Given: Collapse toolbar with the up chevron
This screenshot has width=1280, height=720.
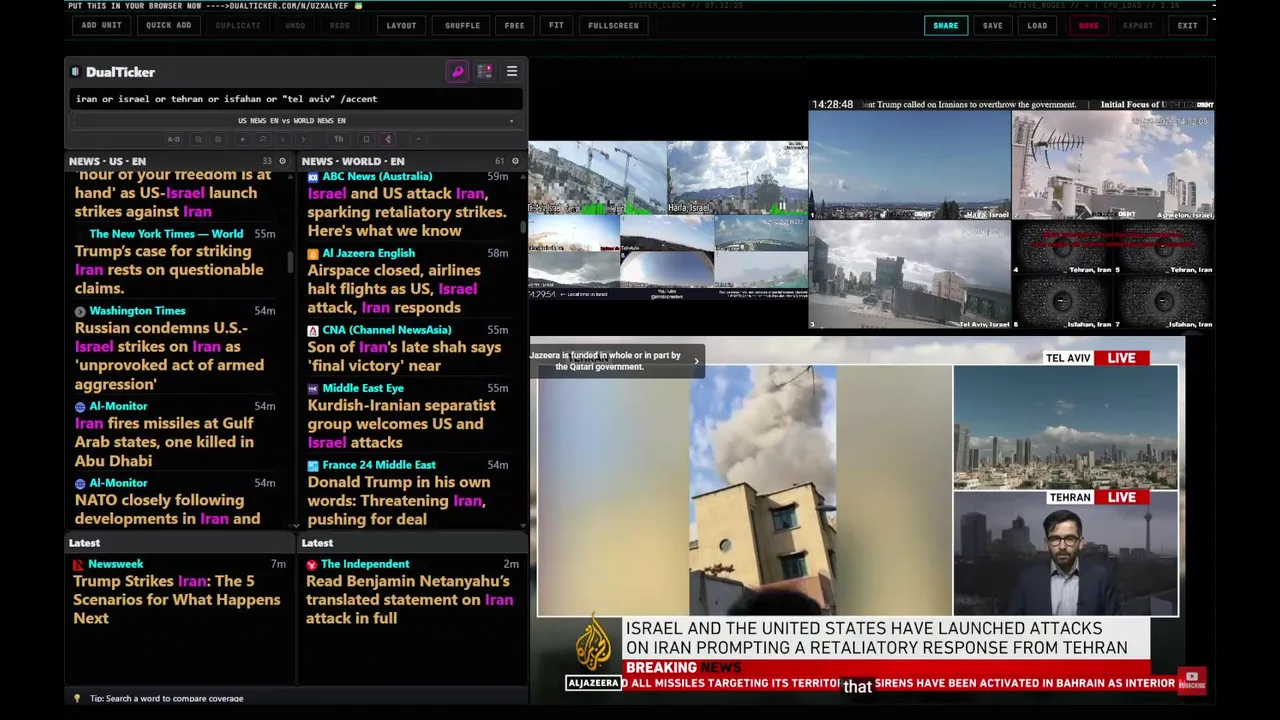Looking at the screenshot, I should [x=419, y=139].
